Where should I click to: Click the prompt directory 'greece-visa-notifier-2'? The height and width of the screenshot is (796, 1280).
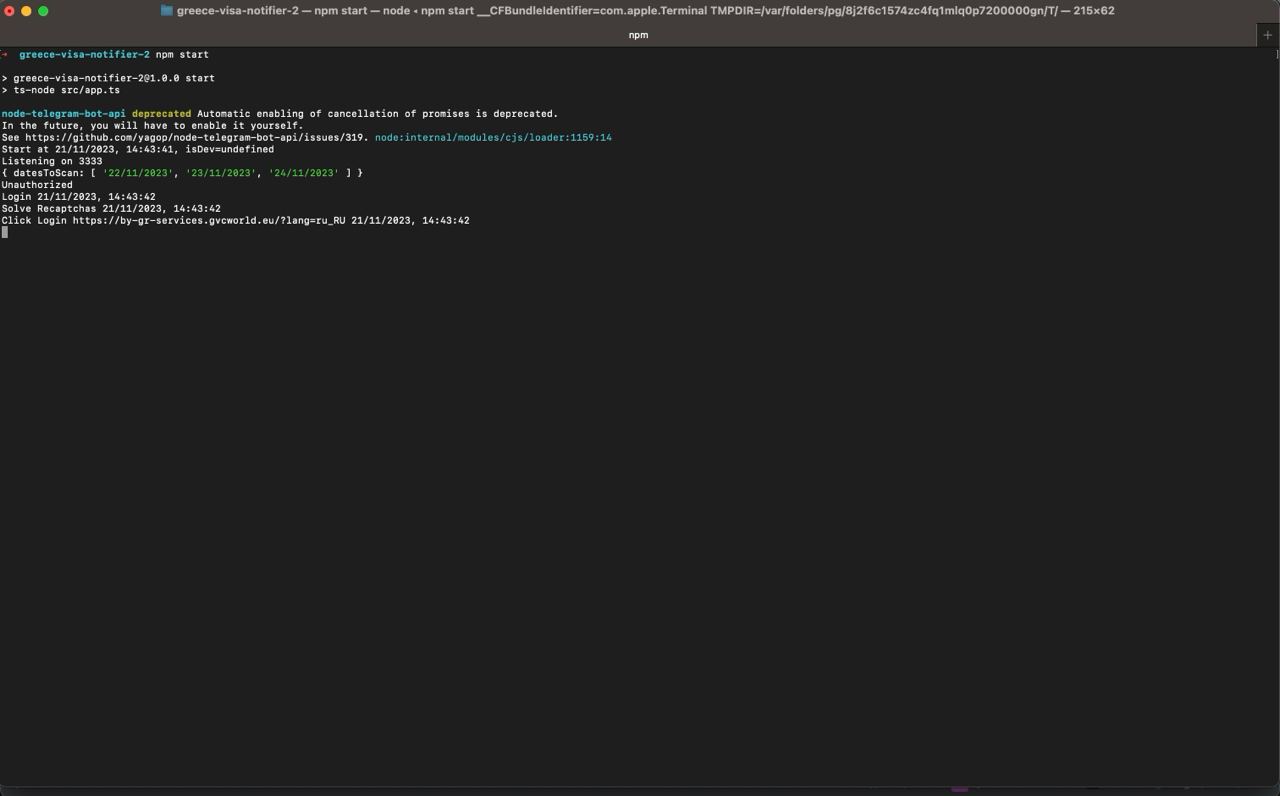[x=84, y=54]
